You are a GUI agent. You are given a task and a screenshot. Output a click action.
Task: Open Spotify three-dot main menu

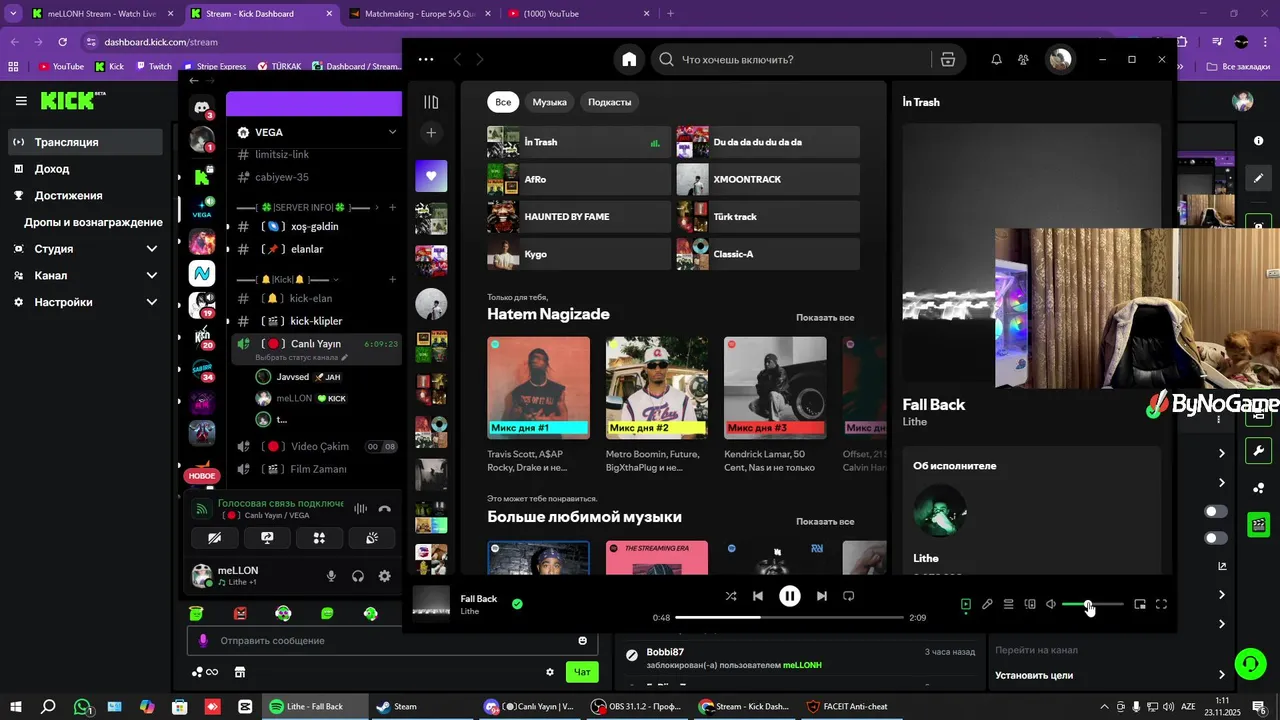[426, 59]
